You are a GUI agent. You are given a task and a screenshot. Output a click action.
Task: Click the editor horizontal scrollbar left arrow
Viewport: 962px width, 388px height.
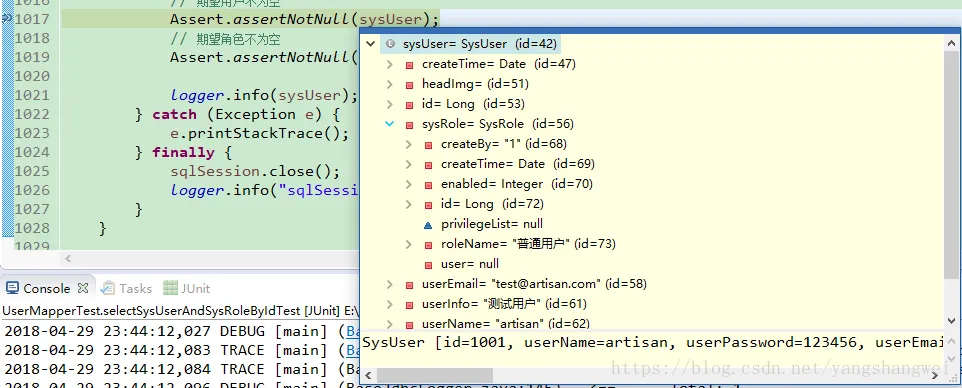[x=68, y=258]
